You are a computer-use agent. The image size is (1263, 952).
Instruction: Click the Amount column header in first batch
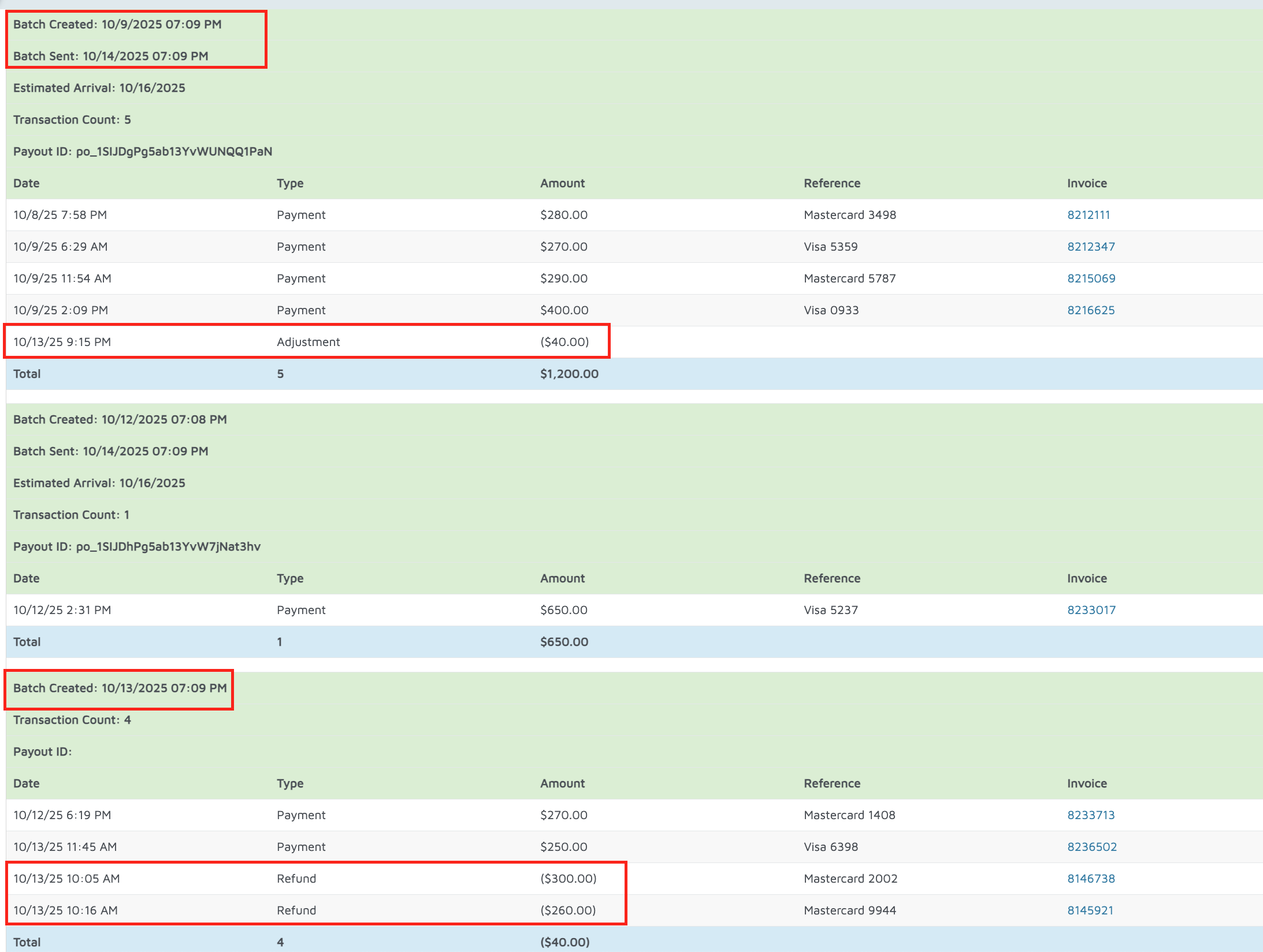click(562, 183)
